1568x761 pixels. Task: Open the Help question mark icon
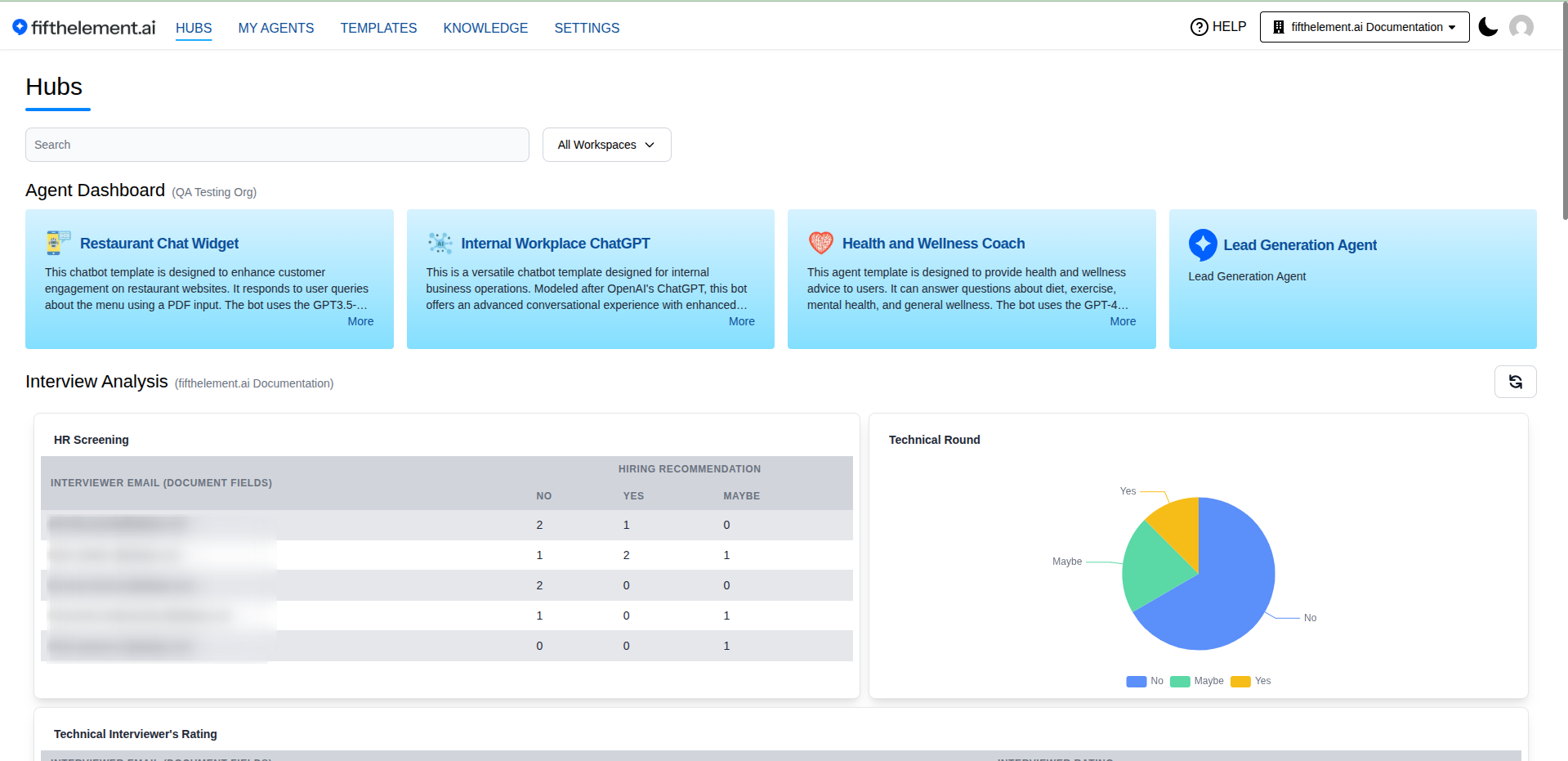1199,27
